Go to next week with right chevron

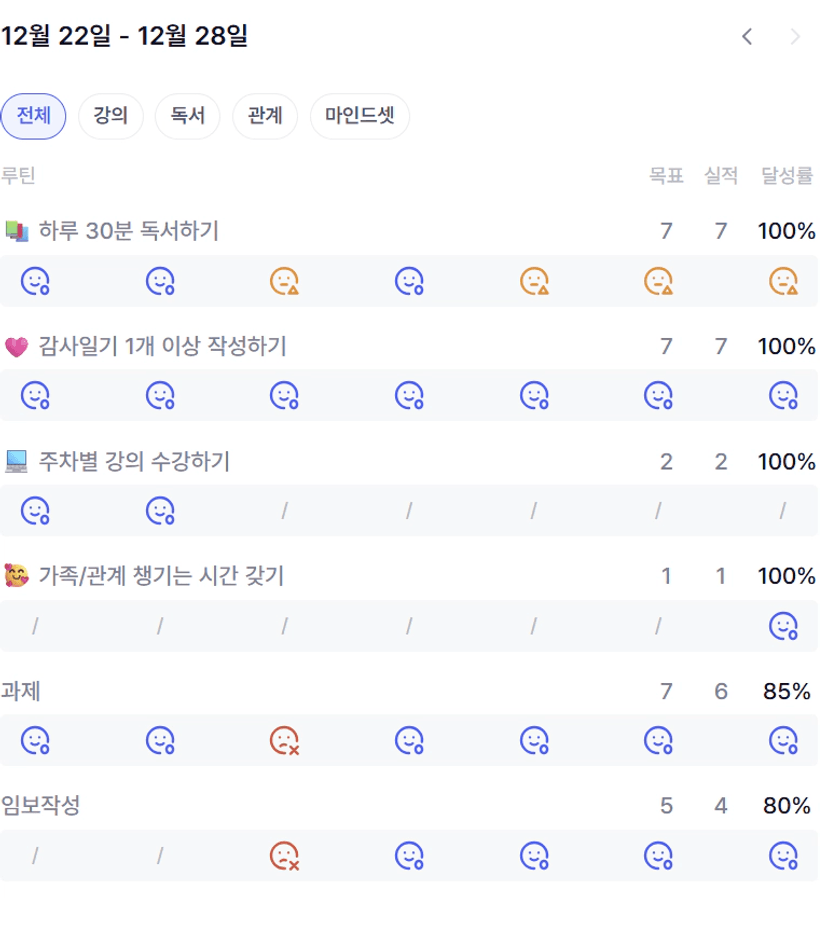tap(795, 37)
